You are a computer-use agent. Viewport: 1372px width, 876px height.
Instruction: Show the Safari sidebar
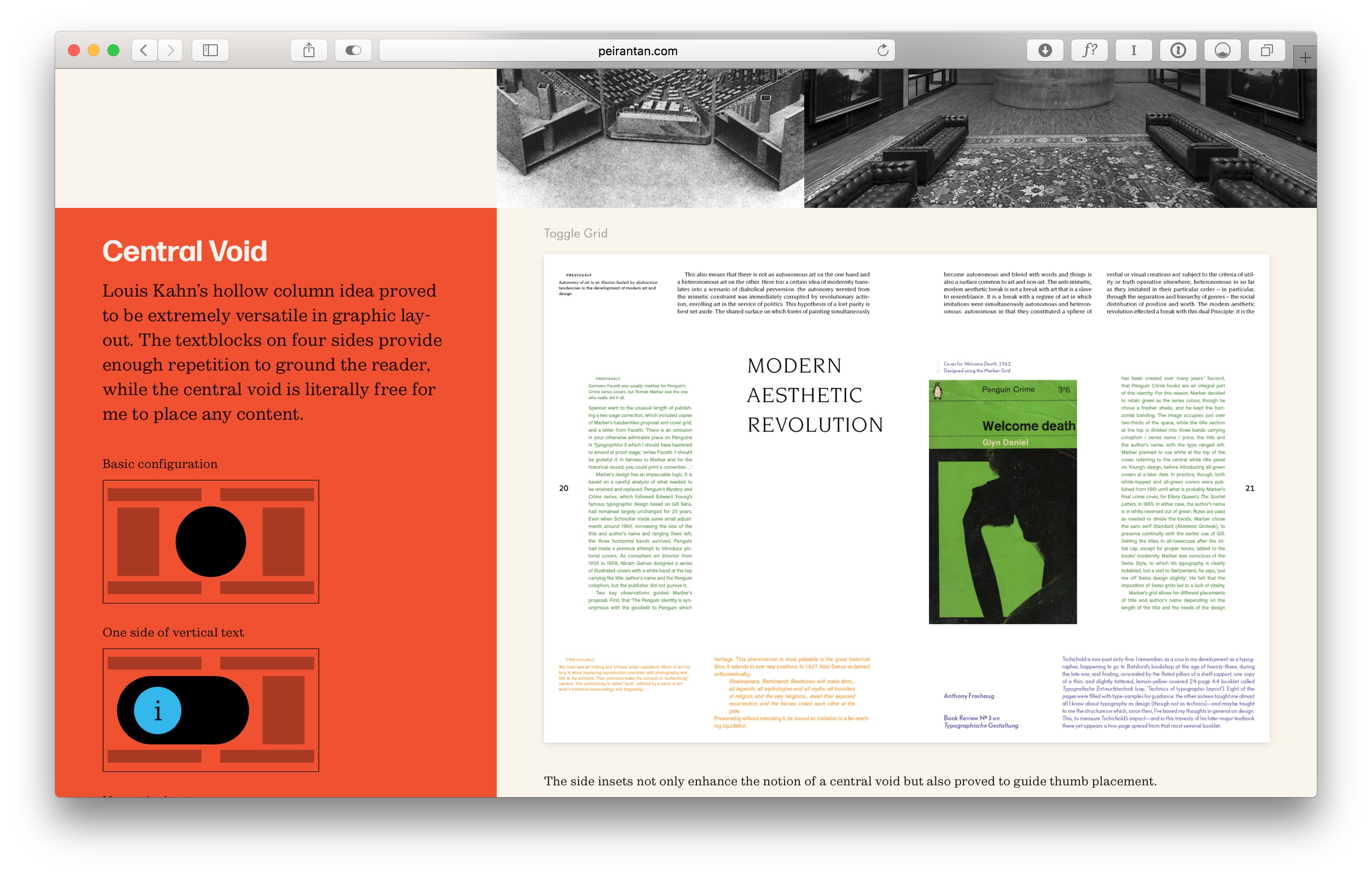pos(210,50)
